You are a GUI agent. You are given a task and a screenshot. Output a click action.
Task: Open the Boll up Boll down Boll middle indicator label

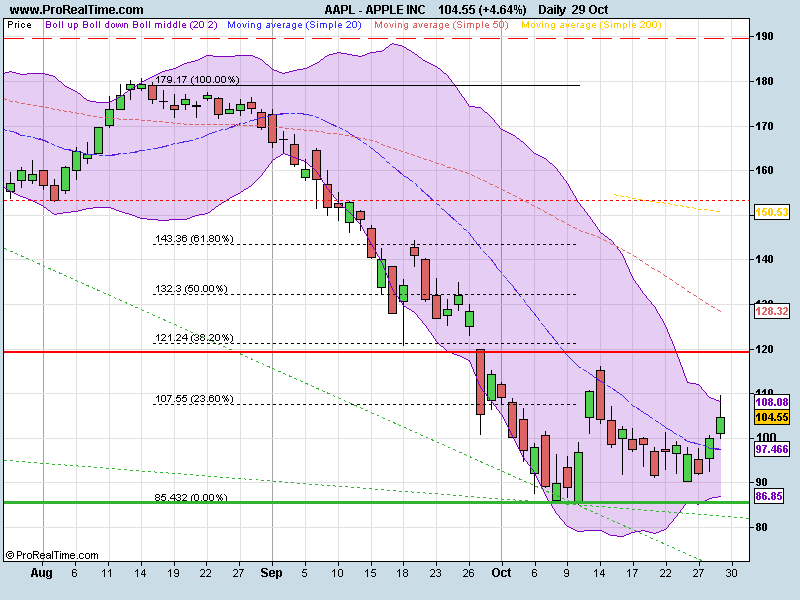(132, 24)
